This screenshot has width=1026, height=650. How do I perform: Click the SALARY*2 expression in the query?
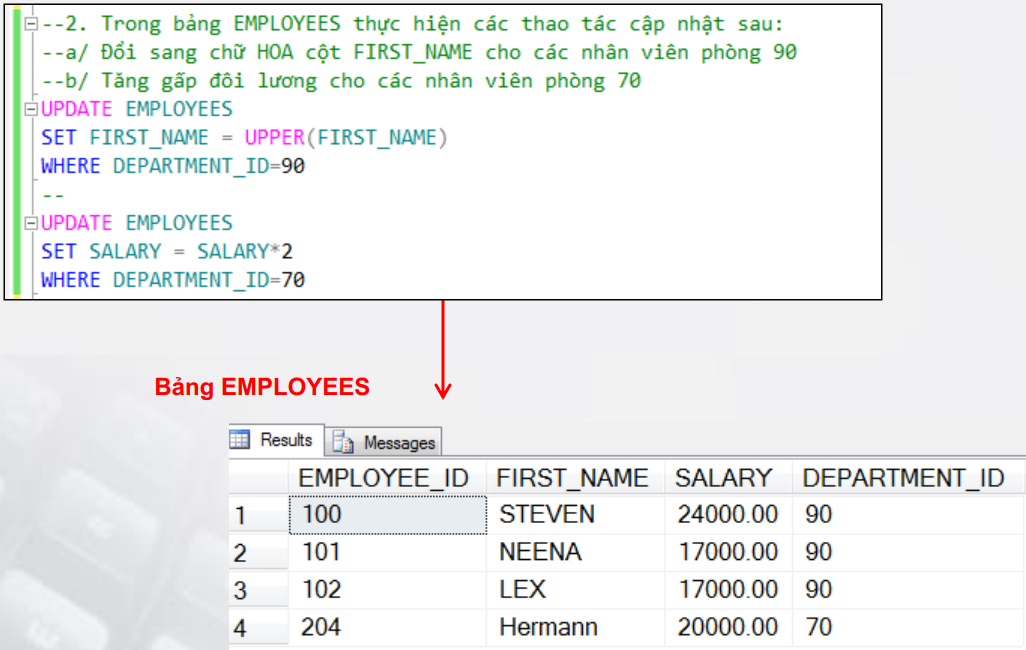(x=244, y=252)
